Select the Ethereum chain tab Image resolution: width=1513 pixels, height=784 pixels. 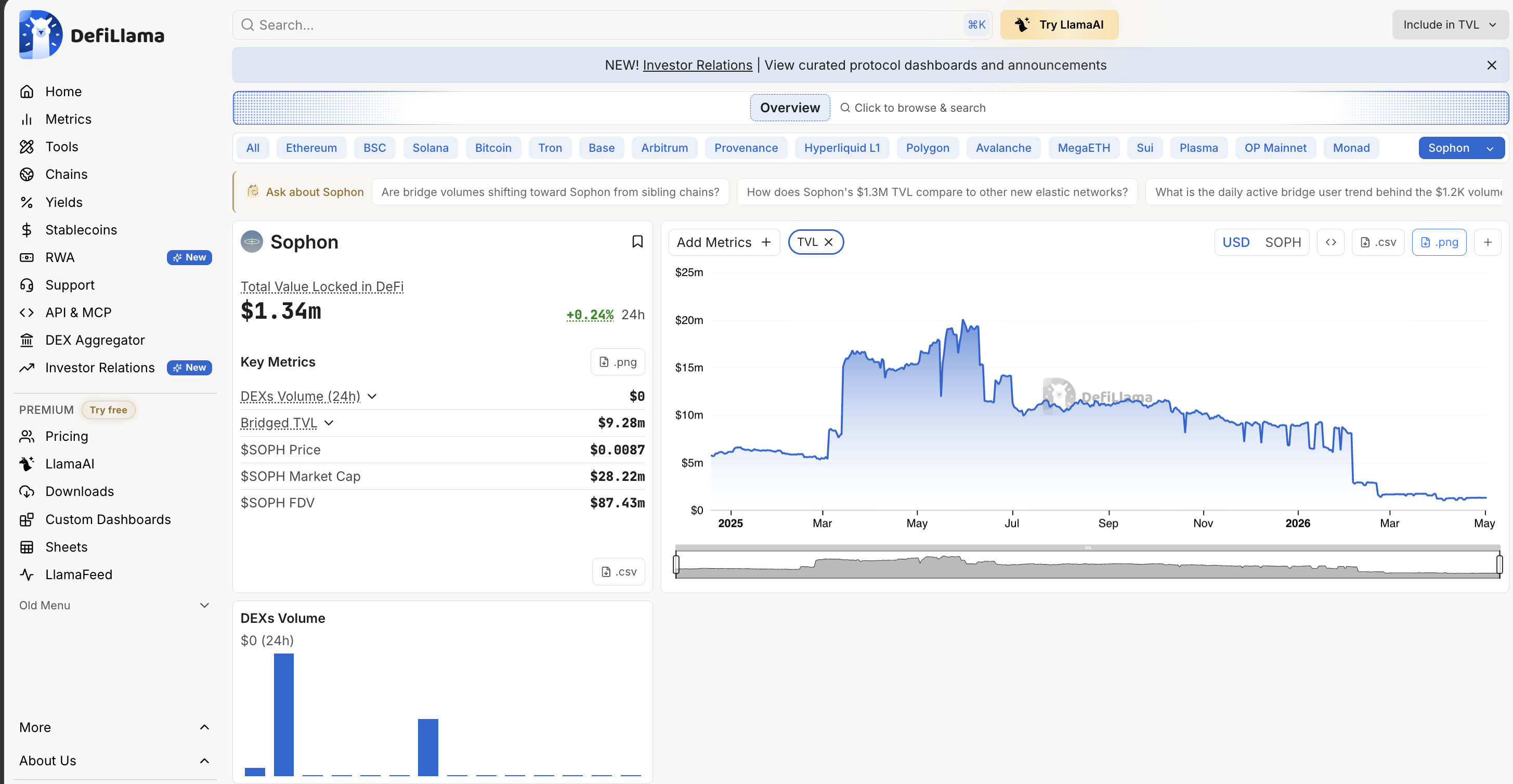pos(311,148)
